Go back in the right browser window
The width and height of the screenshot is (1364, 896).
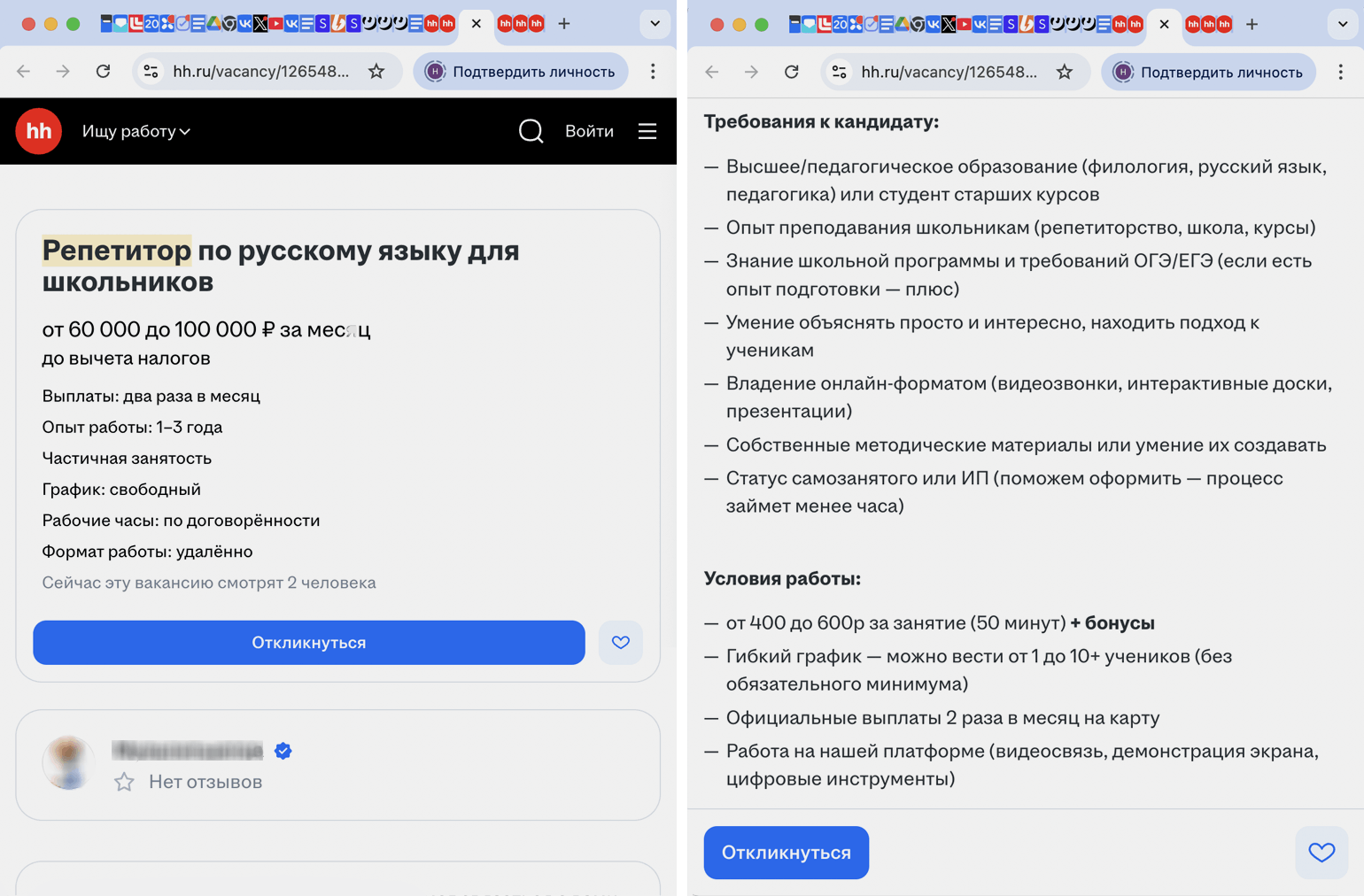(x=712, y=72)
